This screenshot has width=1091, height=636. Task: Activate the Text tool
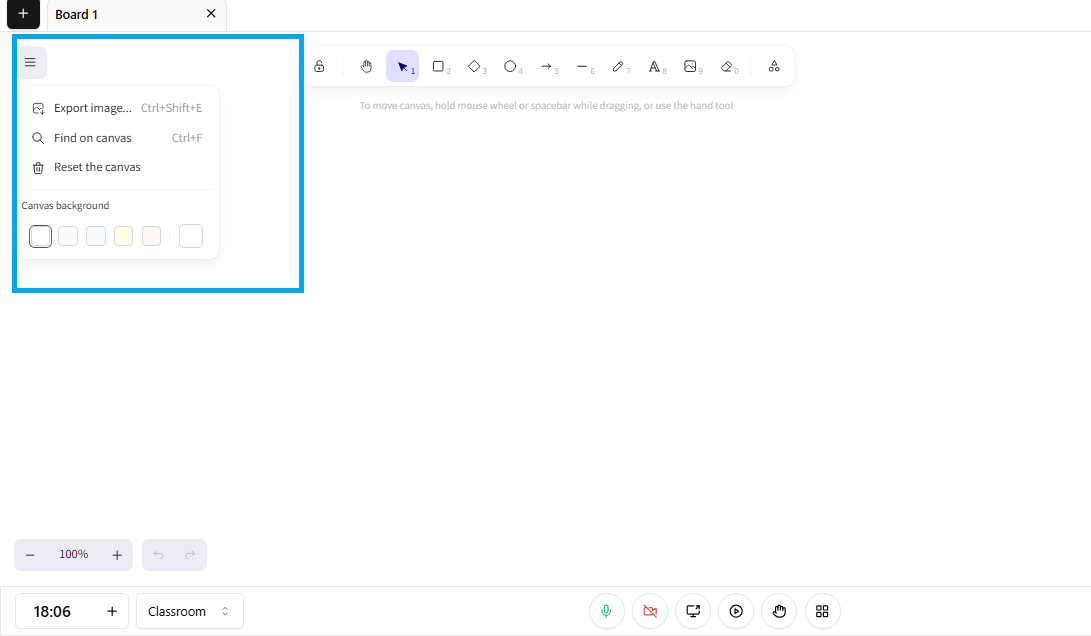655,67
